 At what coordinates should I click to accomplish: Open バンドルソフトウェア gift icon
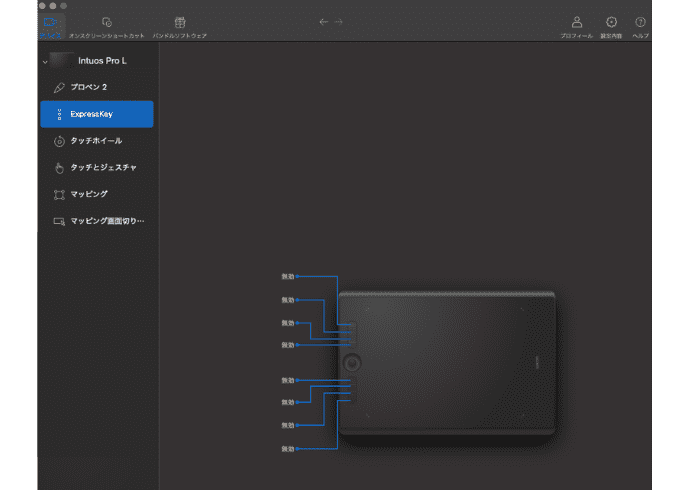tap(180, 24)
